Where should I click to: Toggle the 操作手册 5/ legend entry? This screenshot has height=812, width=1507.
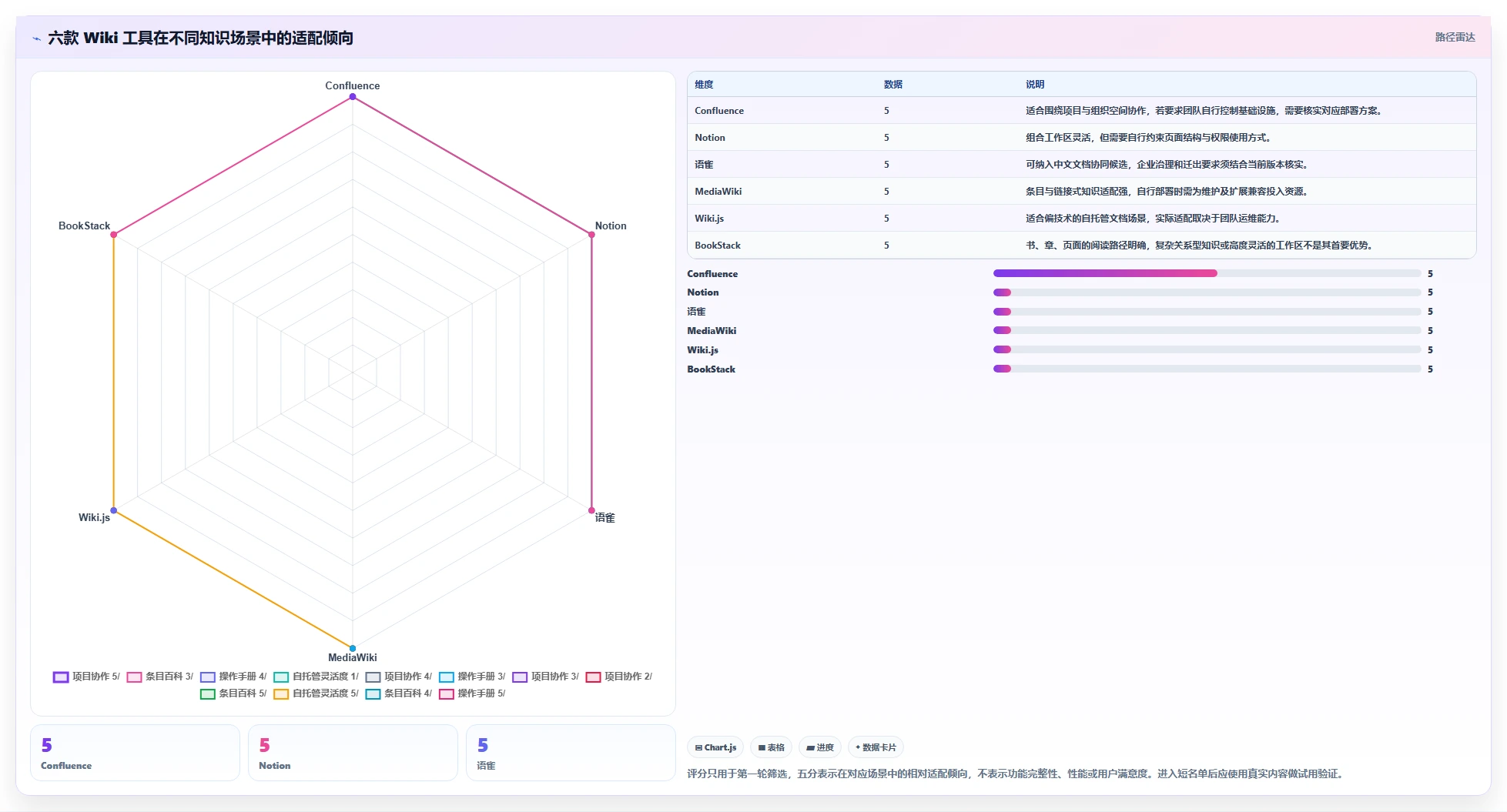tap(472, 693)
